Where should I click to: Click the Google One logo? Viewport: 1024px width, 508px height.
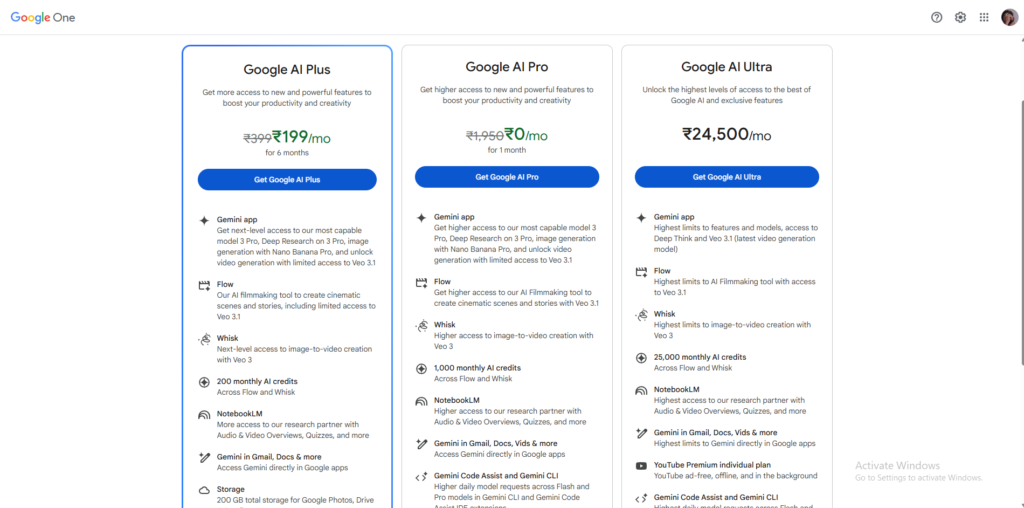[43, 17]
